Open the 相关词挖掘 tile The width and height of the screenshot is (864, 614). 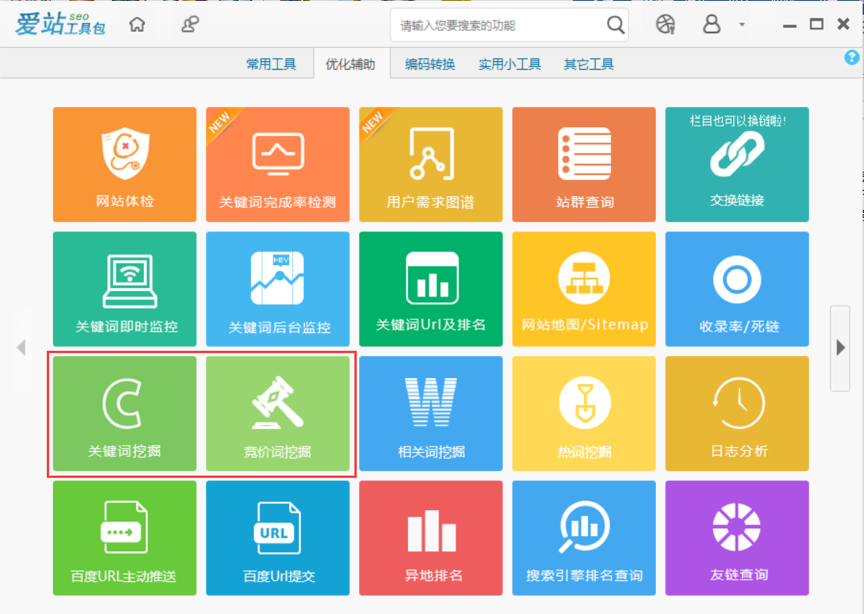pyautogui.click(x=431, y=413)
